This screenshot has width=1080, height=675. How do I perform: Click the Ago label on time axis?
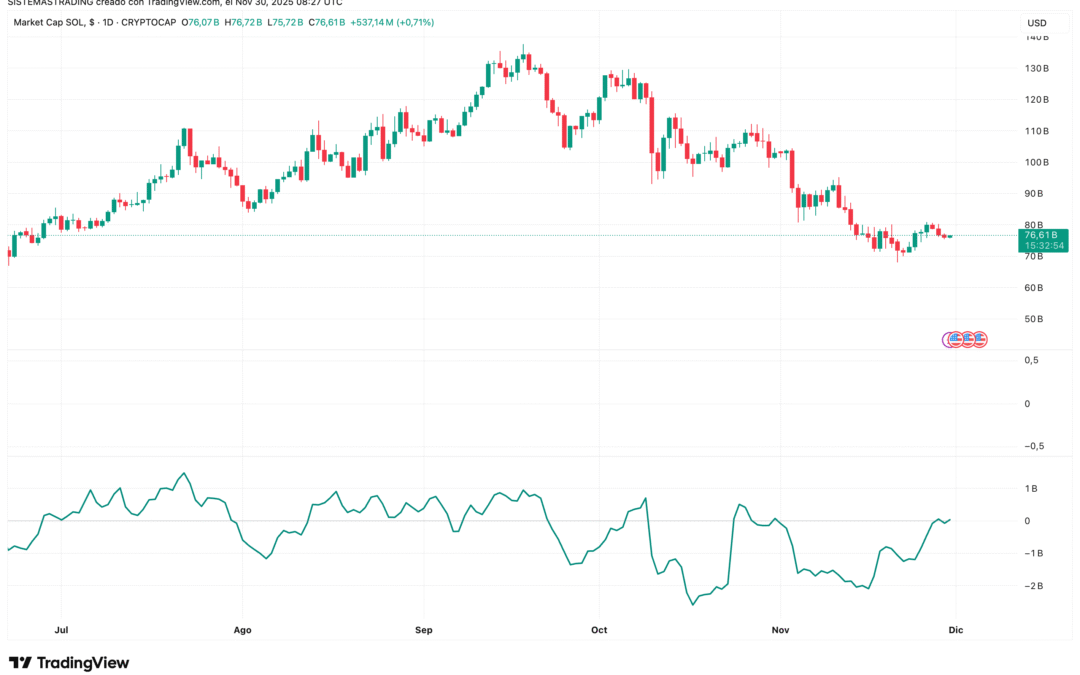point(241,630)
